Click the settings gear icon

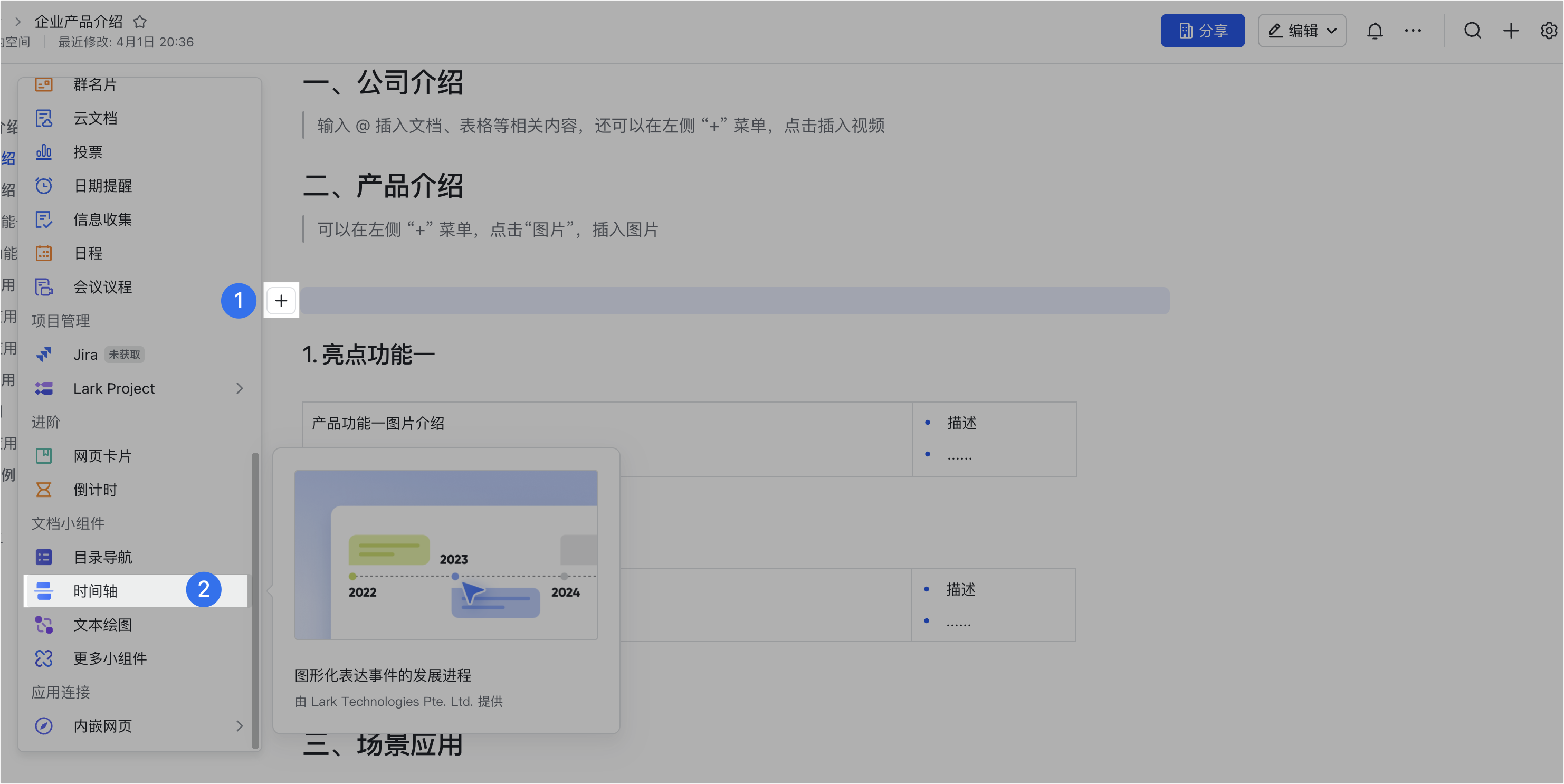click(x=1549, y=31)
